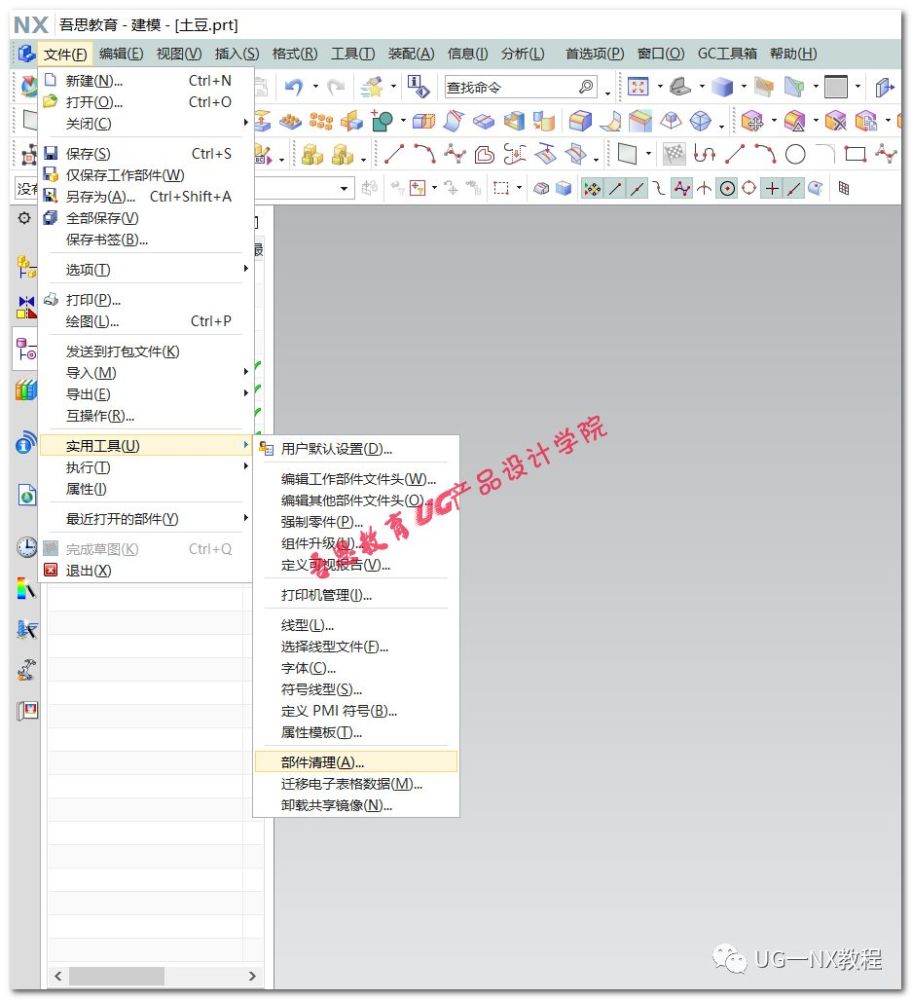The image size is (912, 1000).
Task: Choose 迁移电子表格数据(M)... entry
Action: [x=356, y=784]
